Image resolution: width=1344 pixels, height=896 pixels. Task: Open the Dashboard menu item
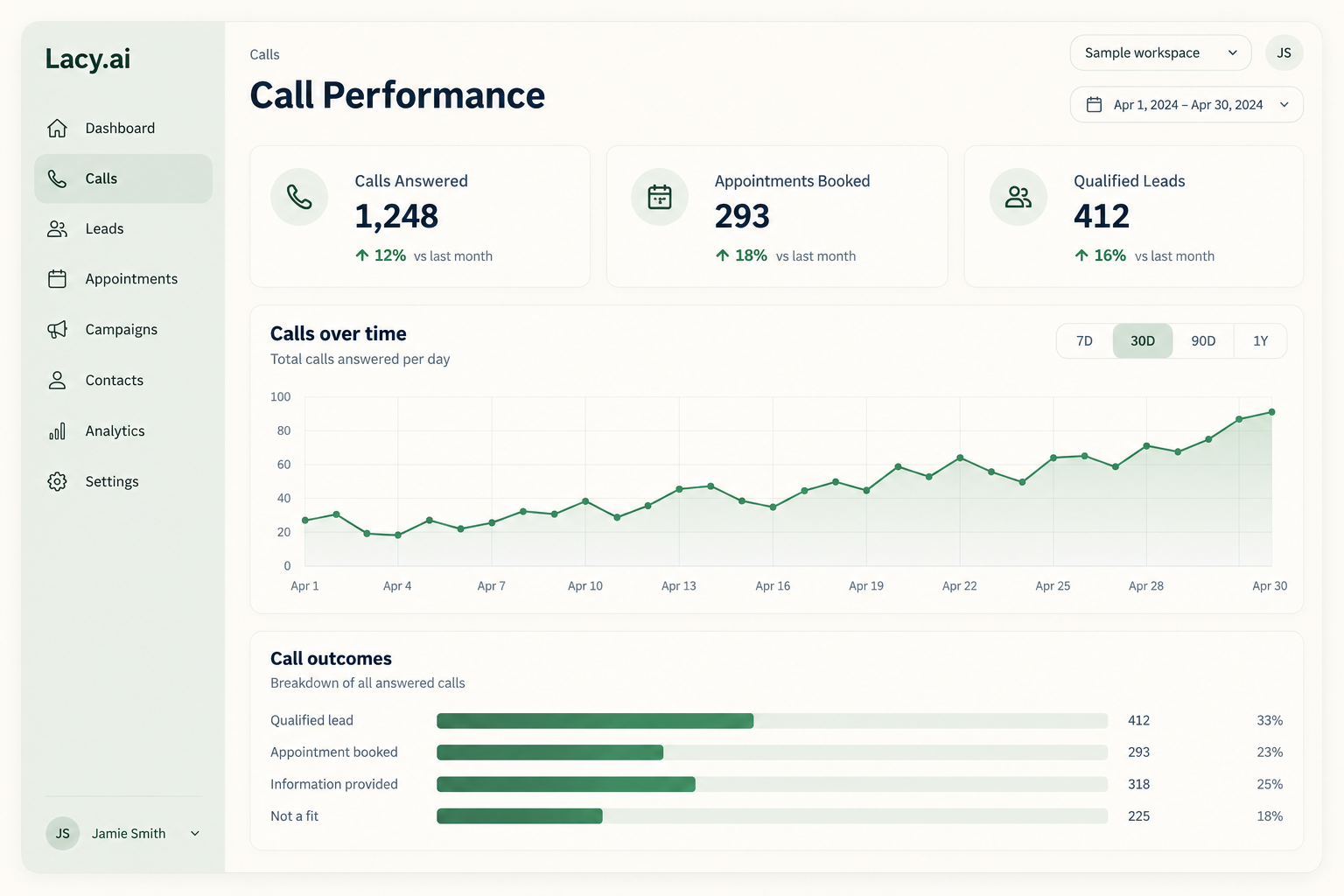(x=123, y=129)
